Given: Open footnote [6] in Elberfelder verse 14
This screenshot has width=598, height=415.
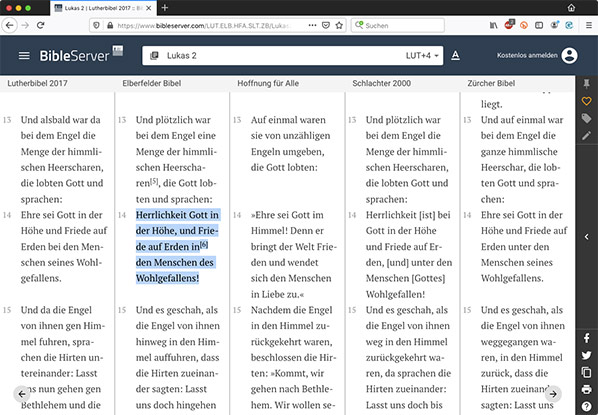Looking at the screenshot, I should pos(204,244).
